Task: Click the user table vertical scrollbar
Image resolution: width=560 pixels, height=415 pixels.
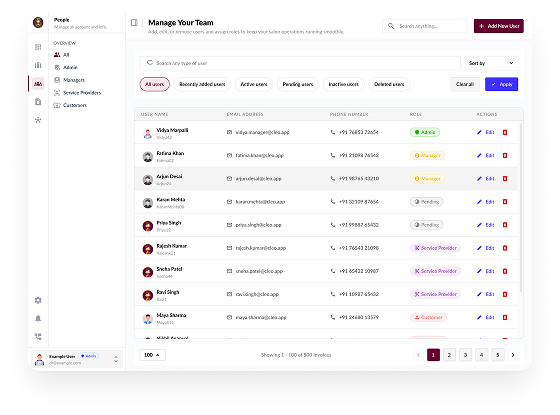Action: [x=521, y=208]
